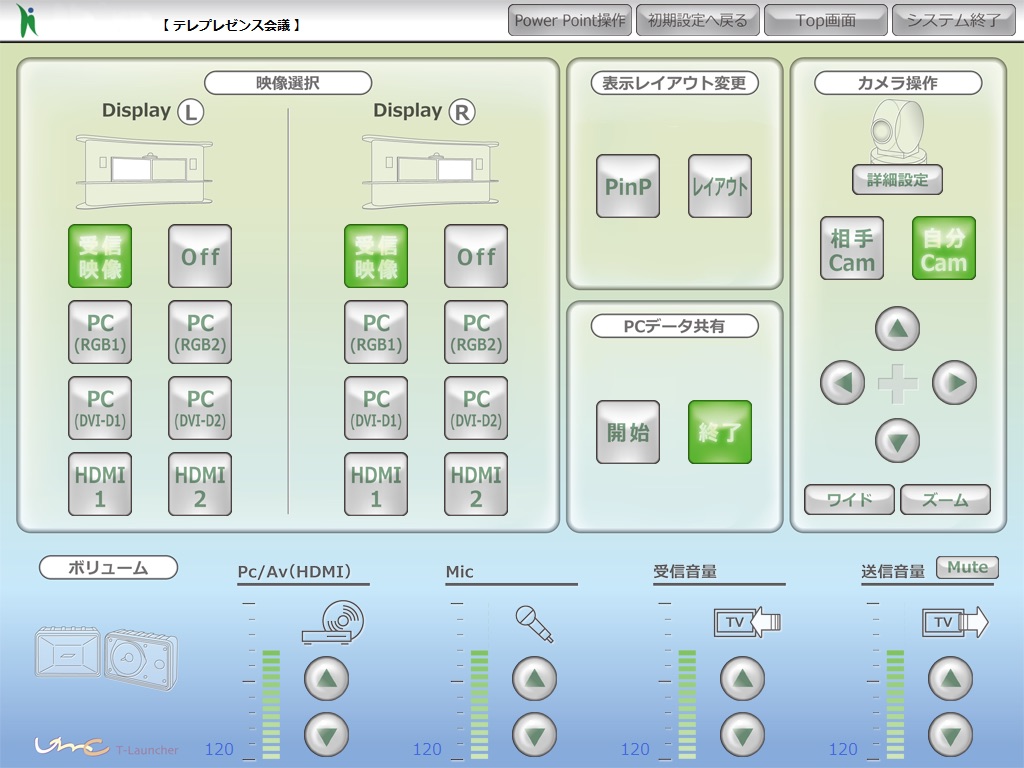Raise Mic volume with up arrow
Screen dimensions: 1024x768
534,680
